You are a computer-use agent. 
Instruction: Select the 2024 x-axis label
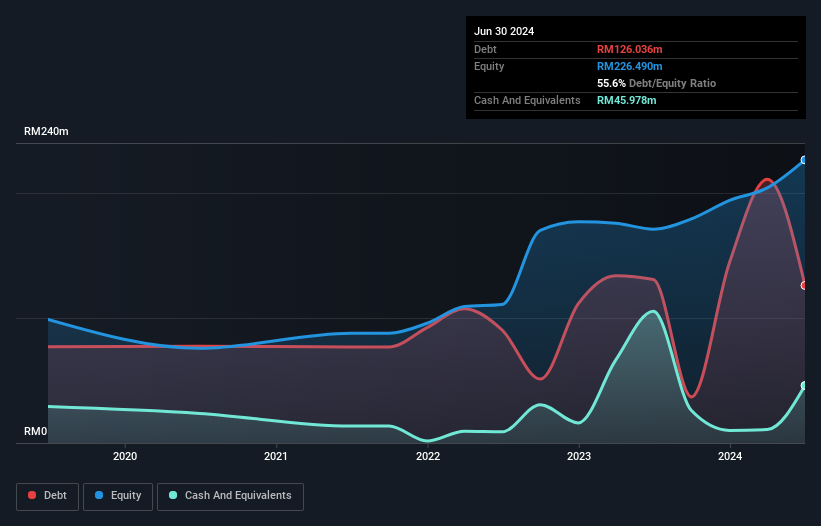click(730, 456)
